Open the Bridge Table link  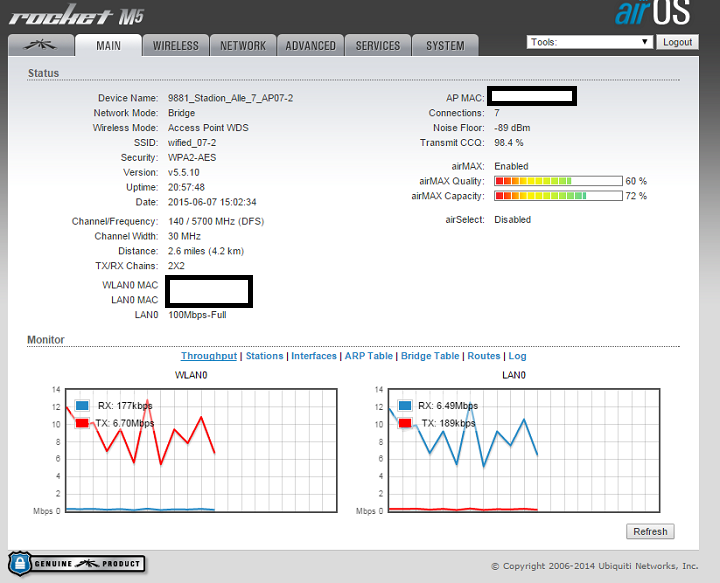(x=430, y=356)
